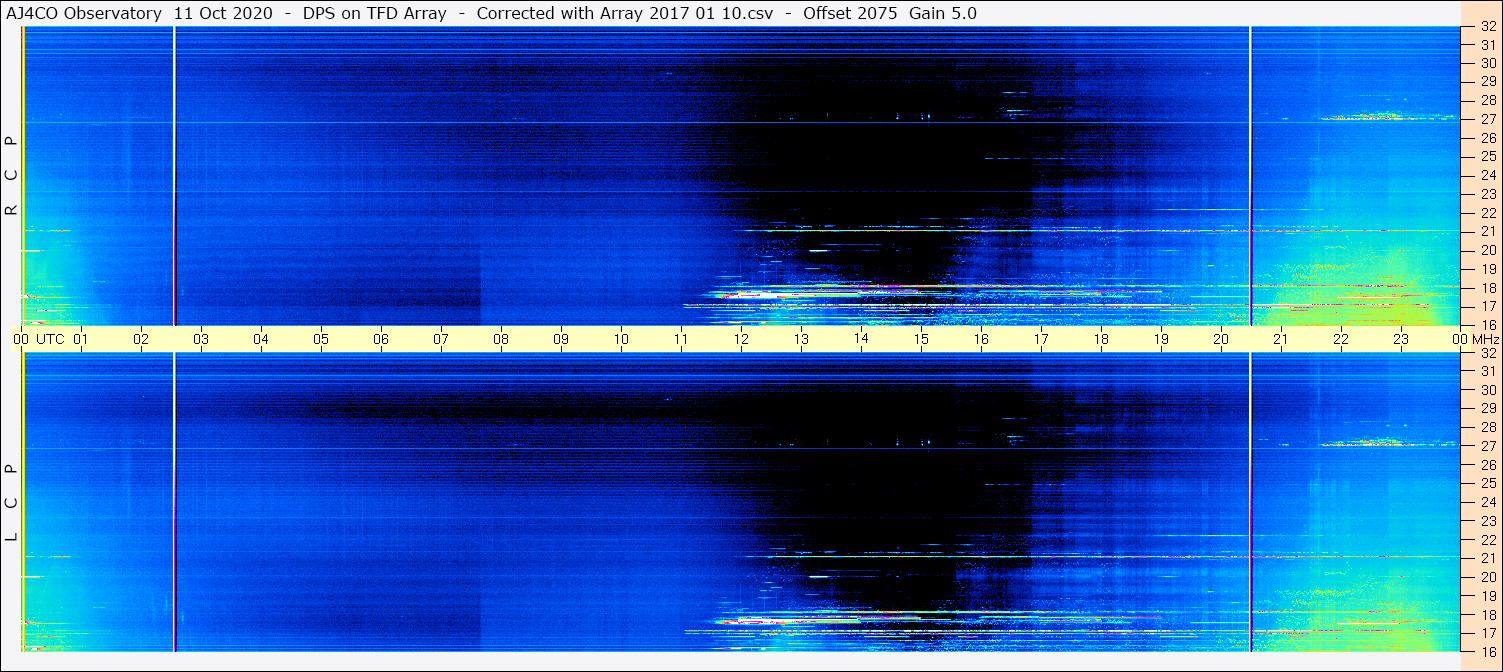Click the '18' MHz label in RCP panel

click(1487, 287)
